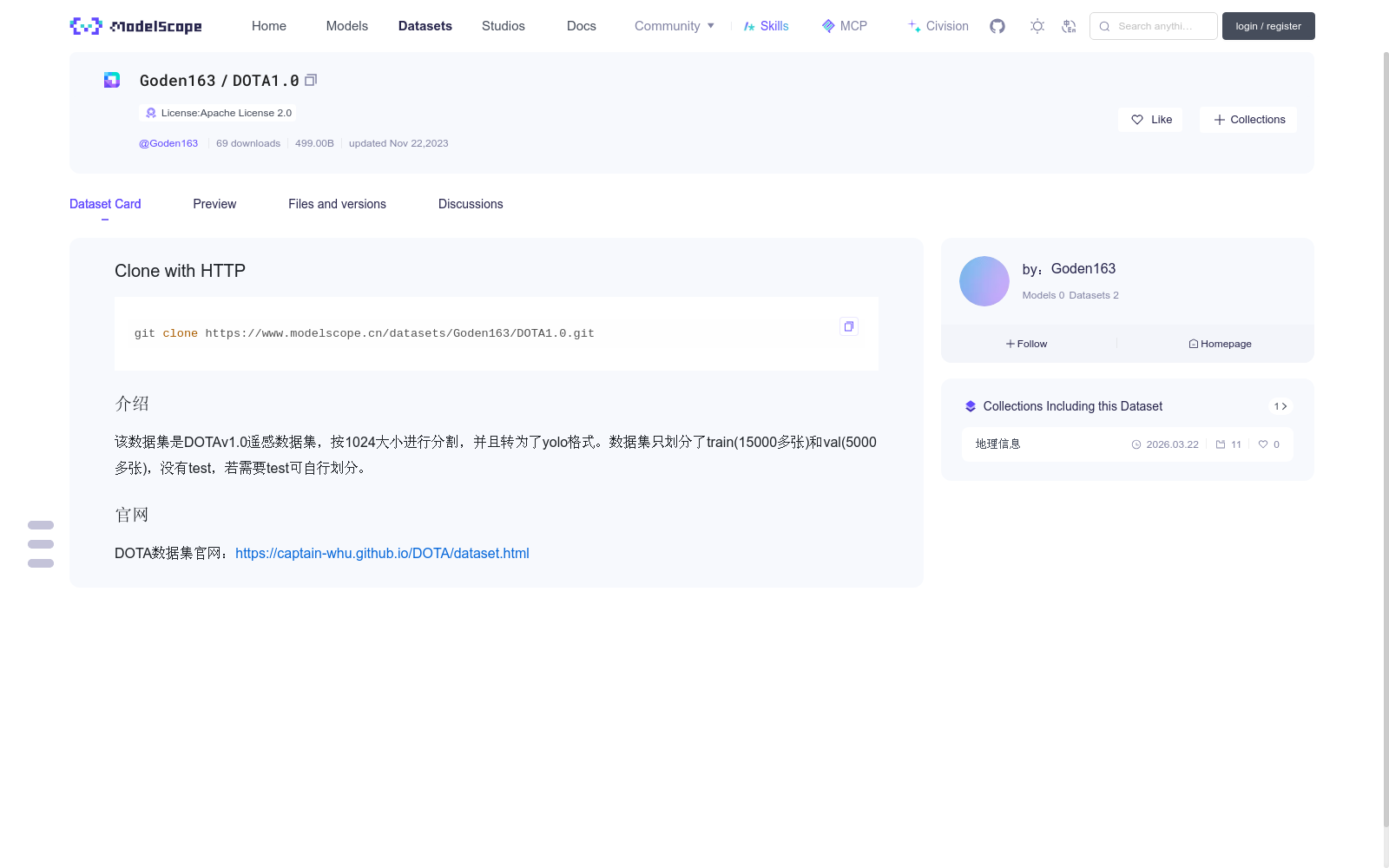Click the MCP diamond icon
This screenshot has width=1389, height=868.
coord(828,26)
